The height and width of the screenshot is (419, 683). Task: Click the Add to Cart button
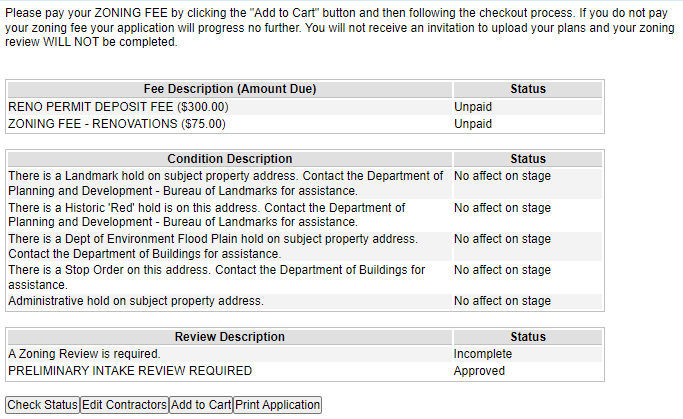click(x=200, y=405)
